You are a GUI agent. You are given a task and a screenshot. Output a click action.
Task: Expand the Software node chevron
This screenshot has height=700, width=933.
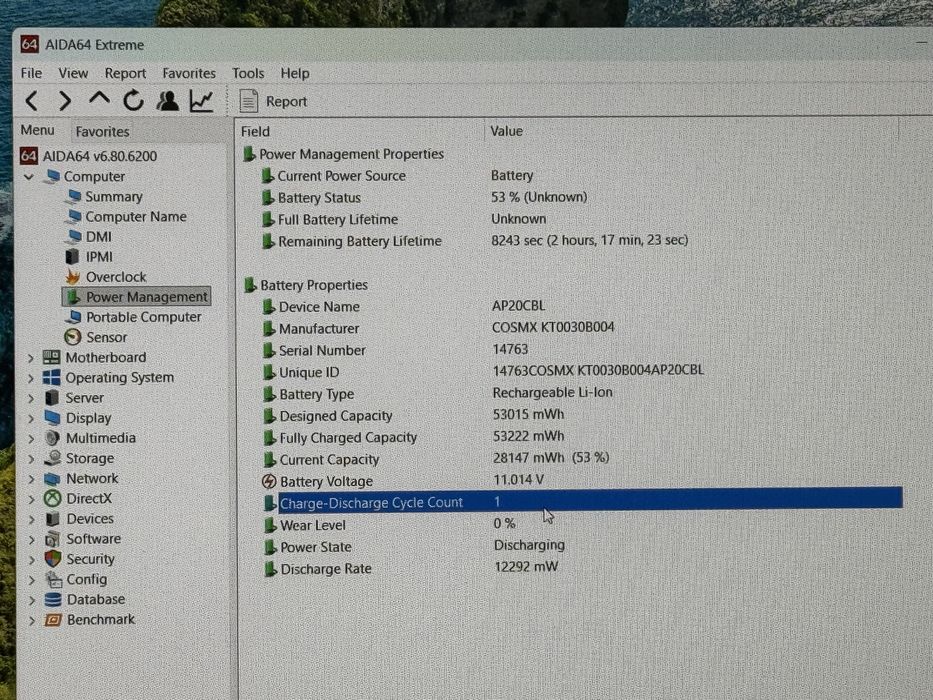(31, 540)
